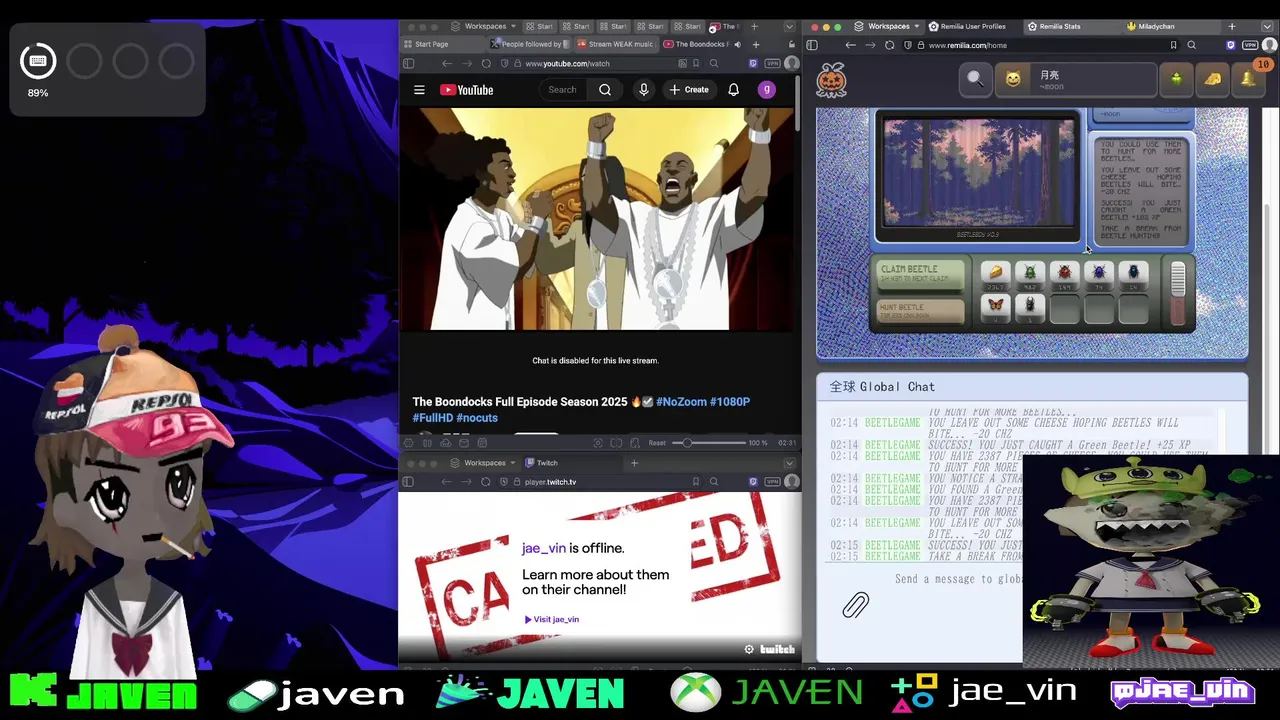1280x720 pixels.
Task: Open the Remilia magnifier search button
Action: [x=975, y=79]
